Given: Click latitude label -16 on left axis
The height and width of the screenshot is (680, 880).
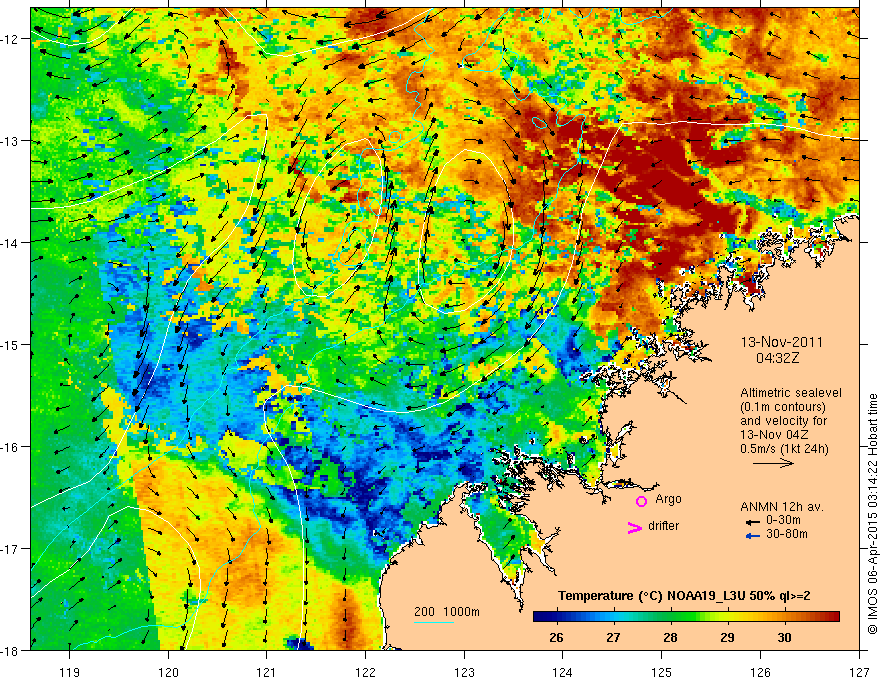Looking at the screenshot, I should [10, 447].
